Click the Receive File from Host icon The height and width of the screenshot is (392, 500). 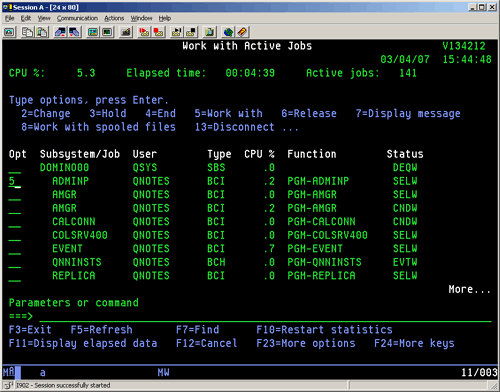[75, 32]
